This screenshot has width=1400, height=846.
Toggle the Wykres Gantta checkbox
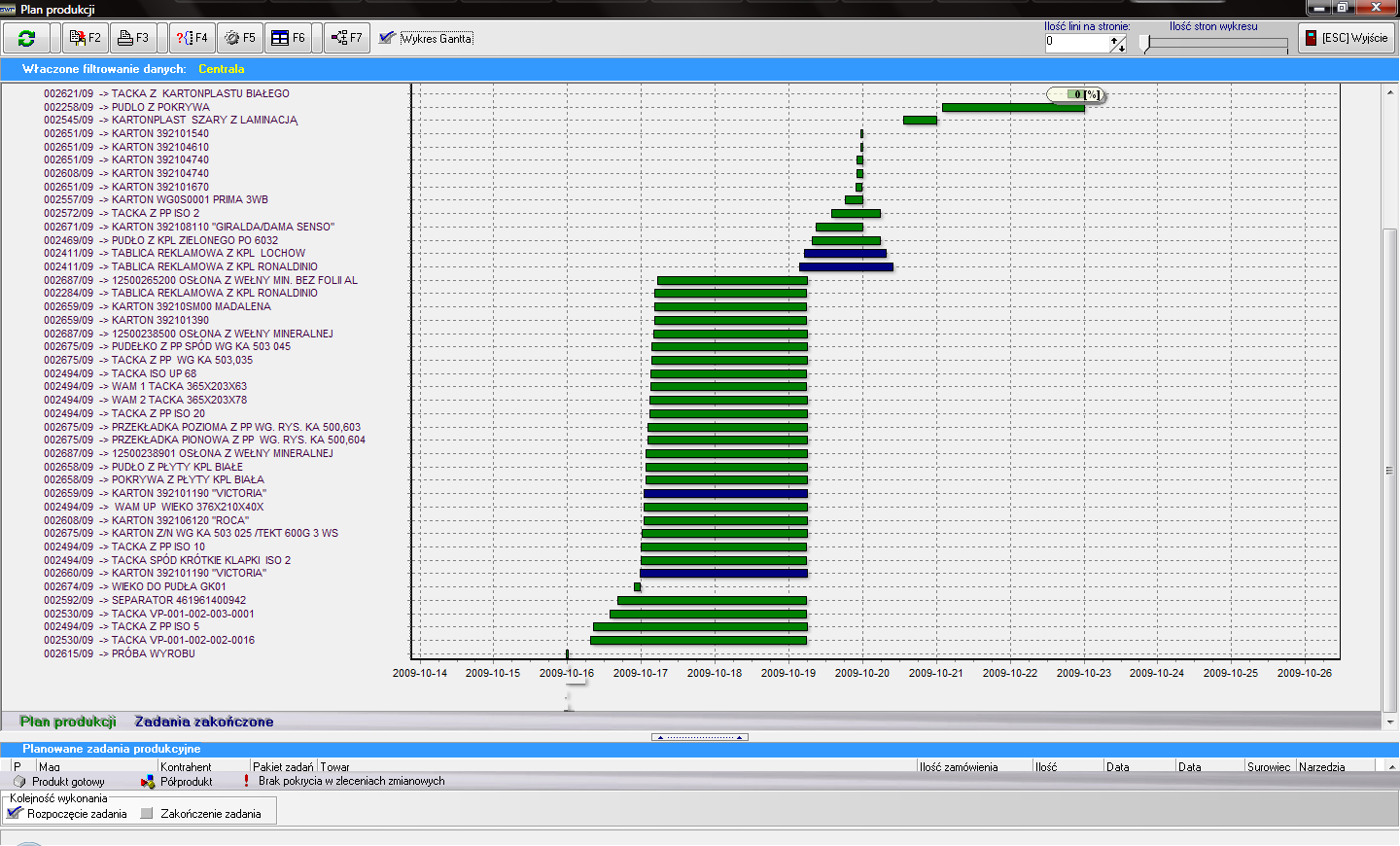pos(388,38)
